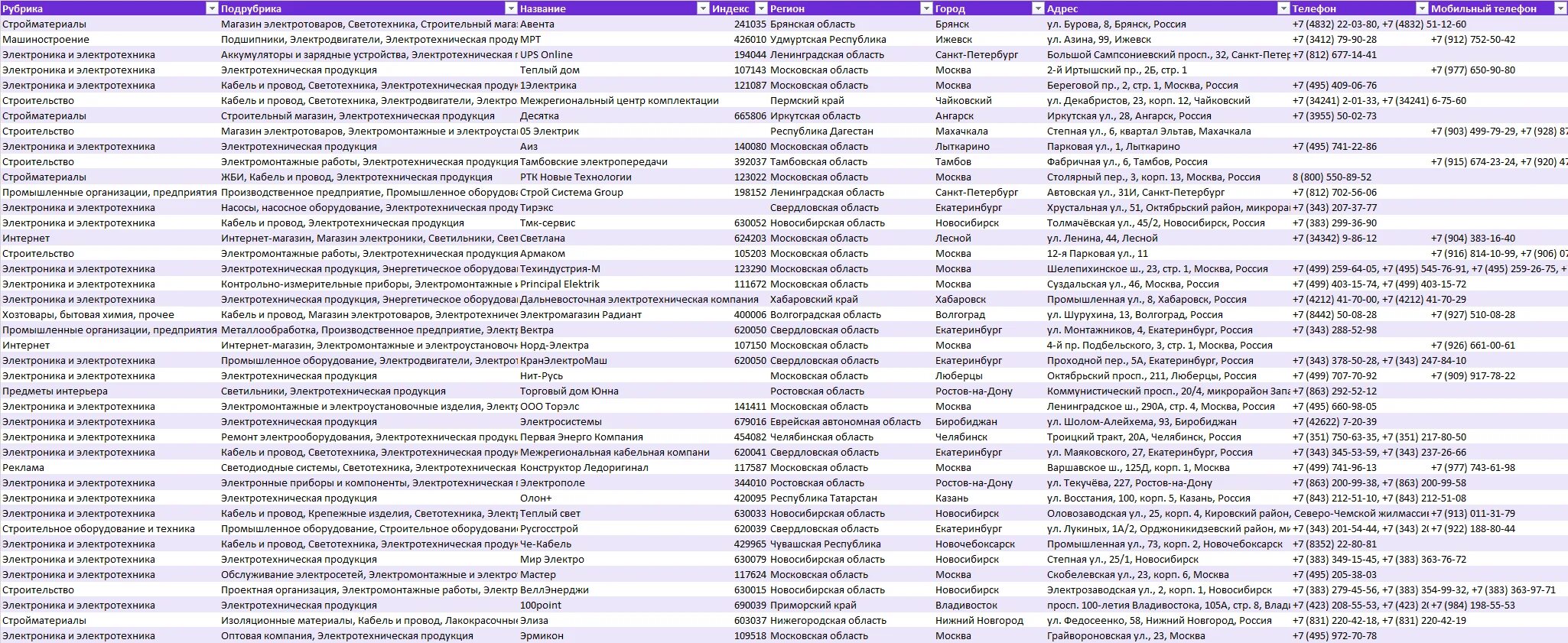Select the Первая Энерго Компания cell
The height and width of the screenshot is (643, 1568).
613,437
